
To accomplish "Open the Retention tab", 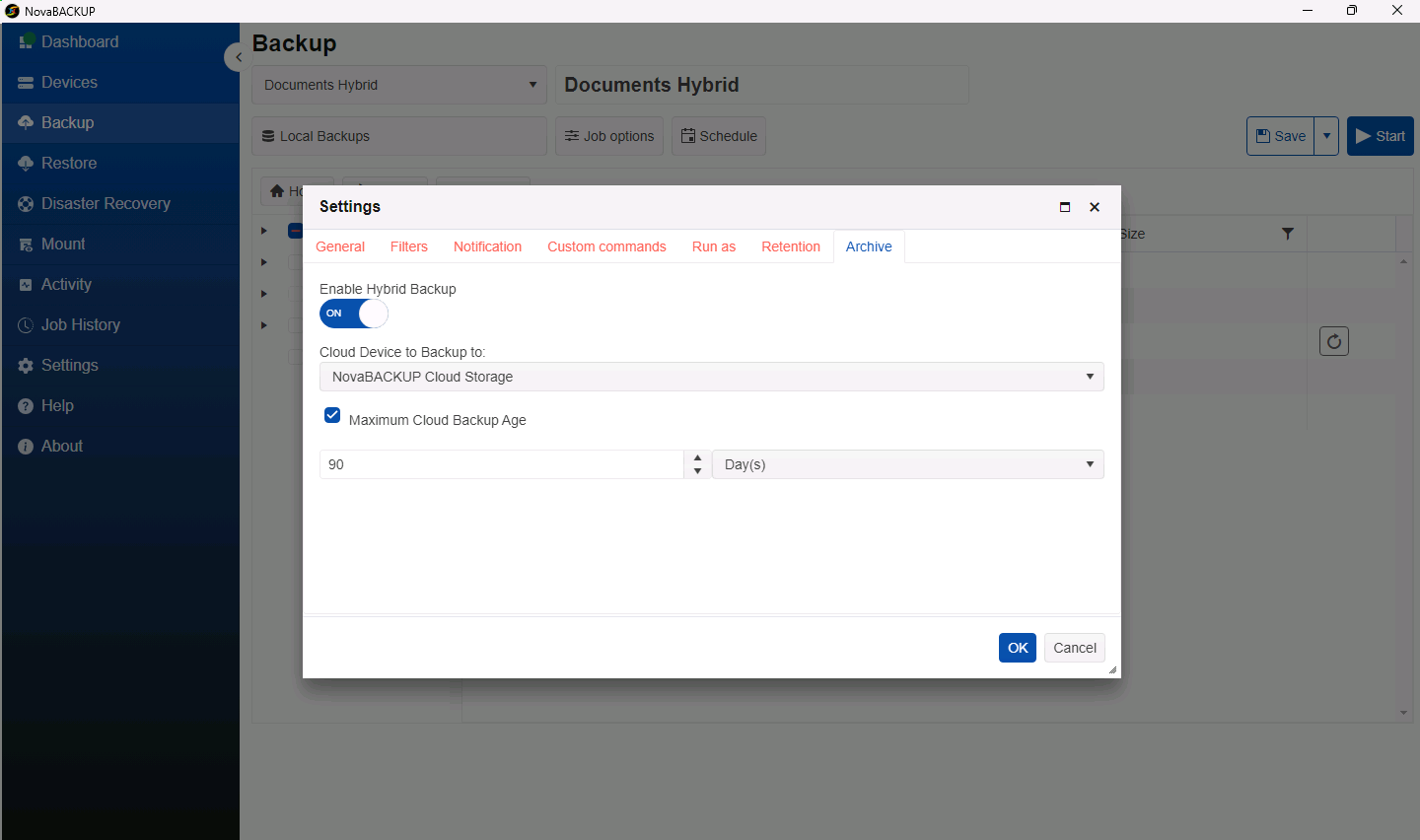I will [791, 246].
